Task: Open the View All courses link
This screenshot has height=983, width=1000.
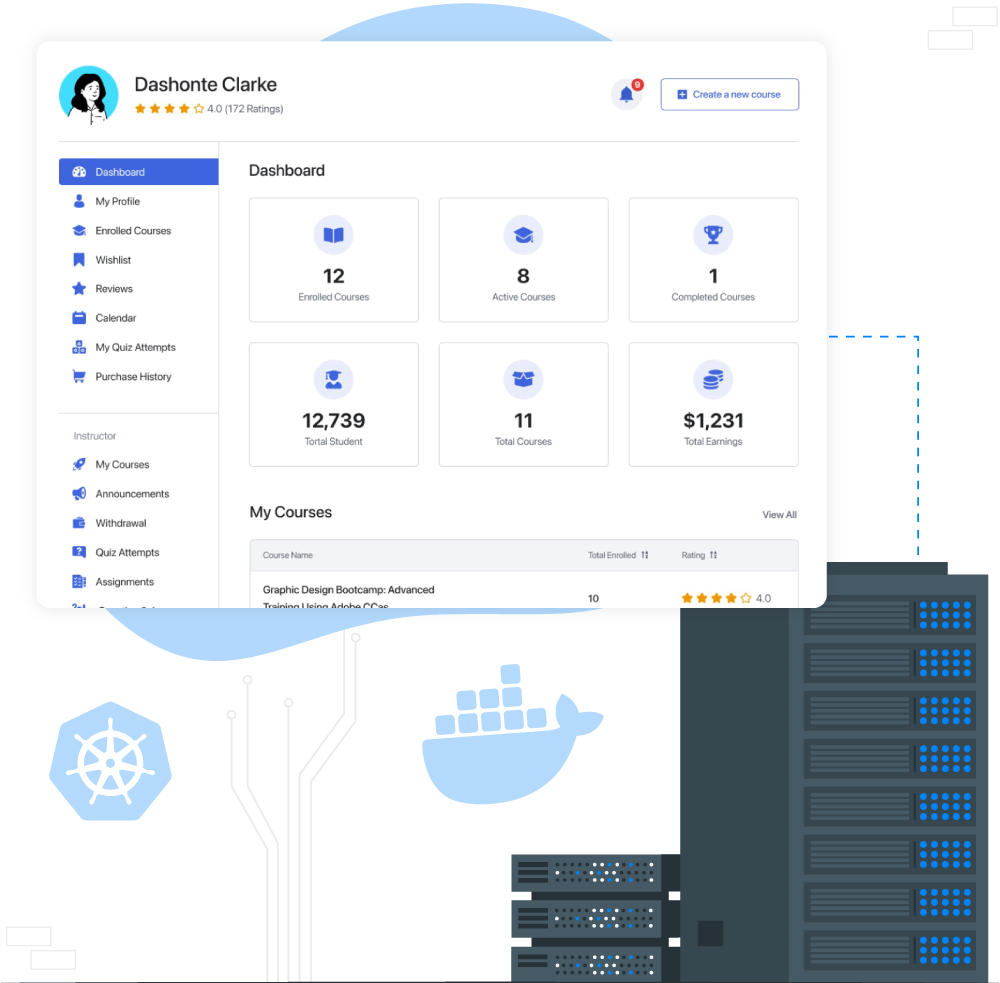Action: pyautogui.click(x=779, y=514)
